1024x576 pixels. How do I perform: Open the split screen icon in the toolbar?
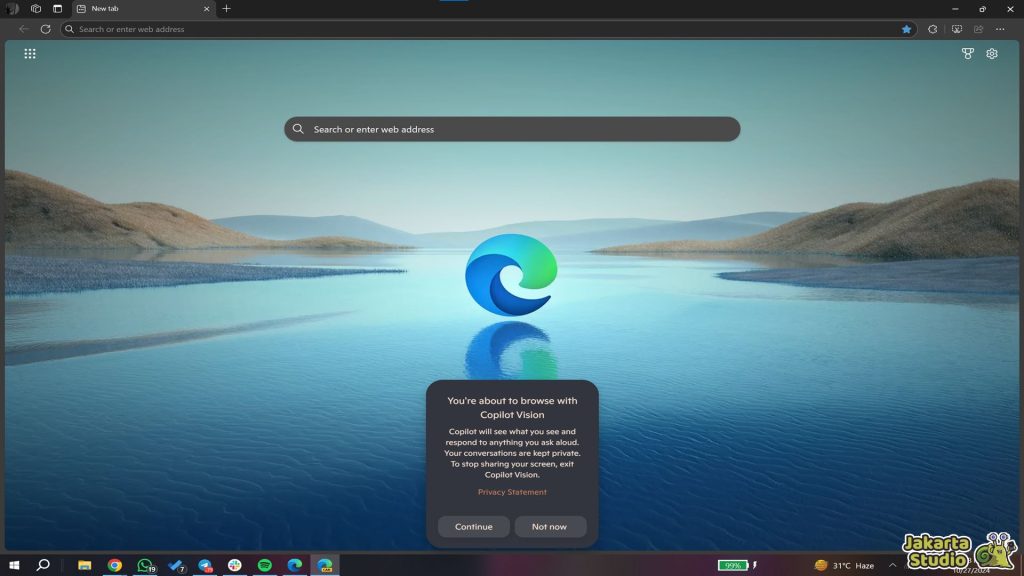pos(977,29)
